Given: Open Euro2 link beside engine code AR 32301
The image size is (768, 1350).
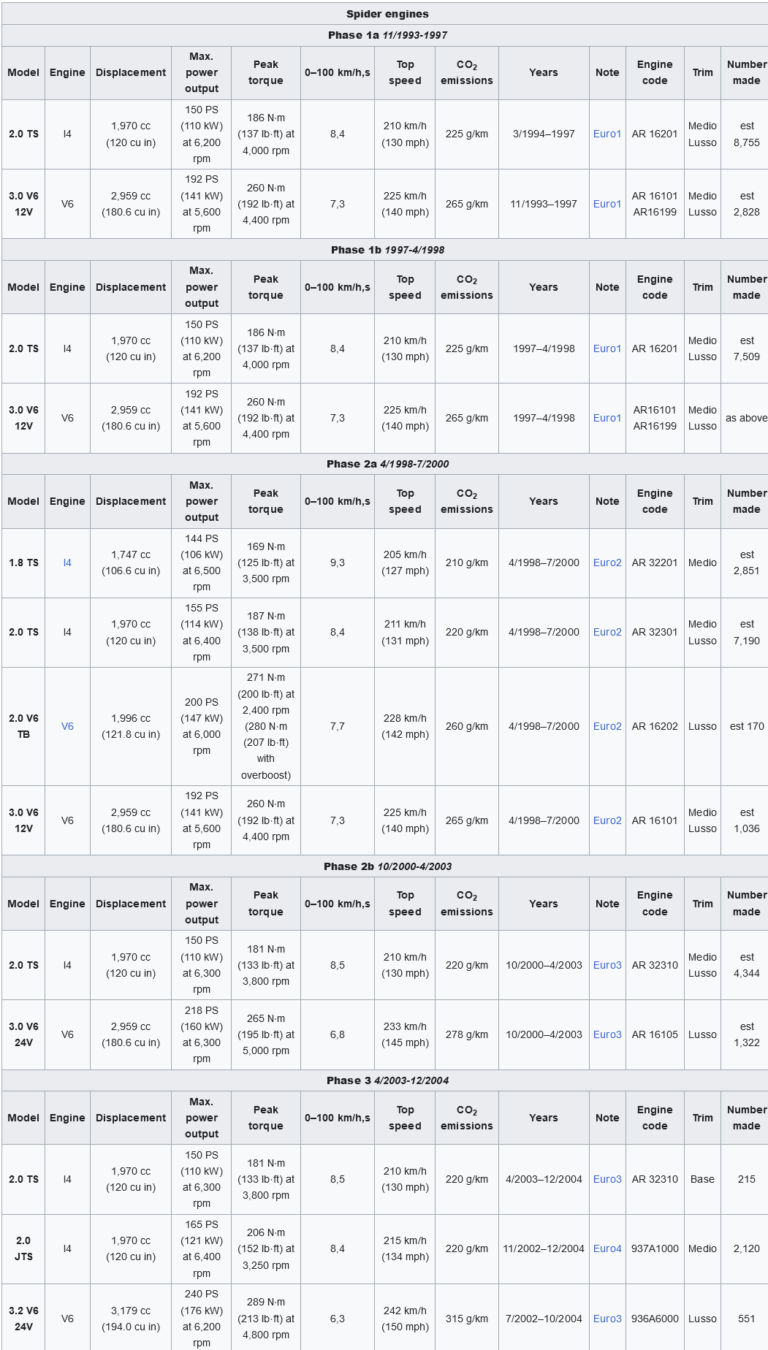Looking at the screenshot, I should click(607, 632).
